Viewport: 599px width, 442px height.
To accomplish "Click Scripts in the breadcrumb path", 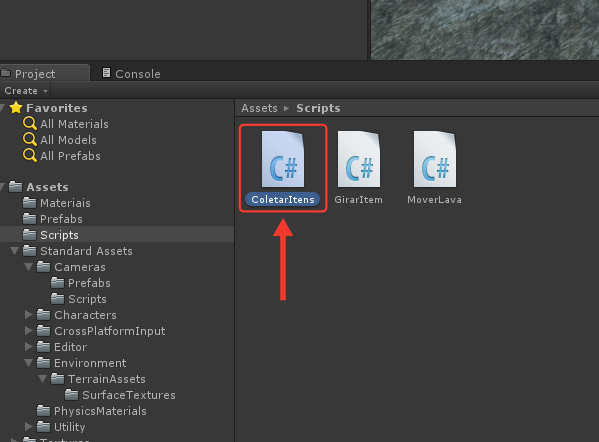I will point(318,108).
